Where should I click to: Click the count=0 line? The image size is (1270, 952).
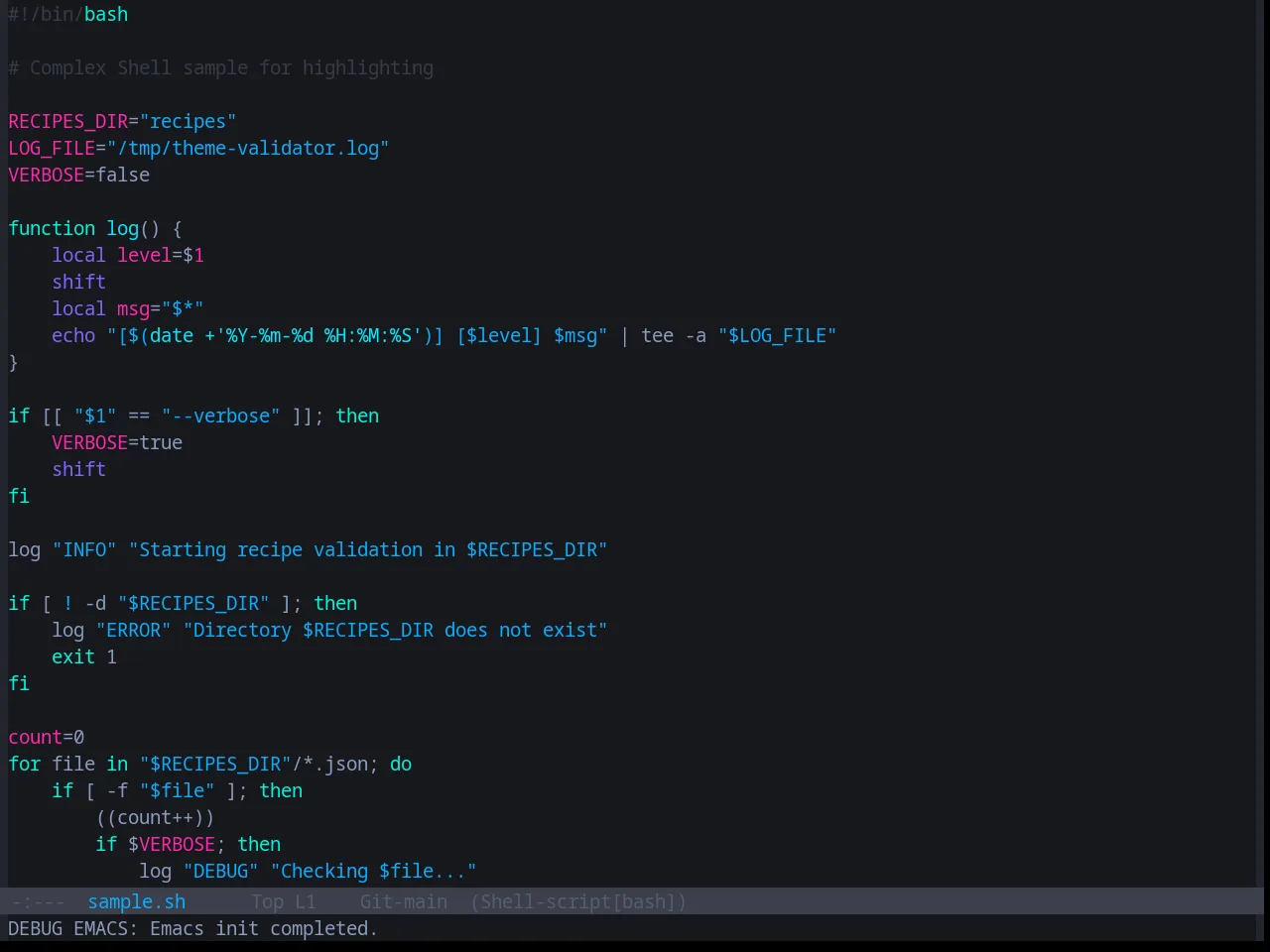click(x=47, y=737)
